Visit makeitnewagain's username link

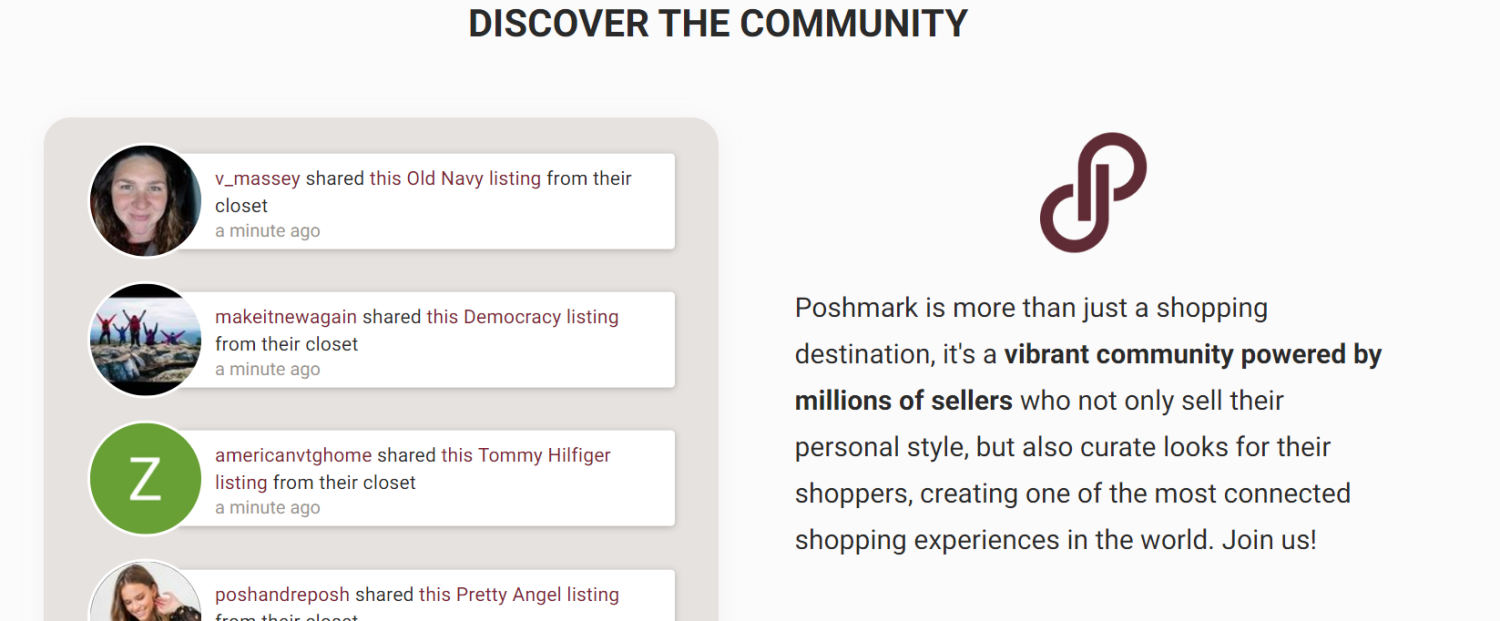pos(286,317)
